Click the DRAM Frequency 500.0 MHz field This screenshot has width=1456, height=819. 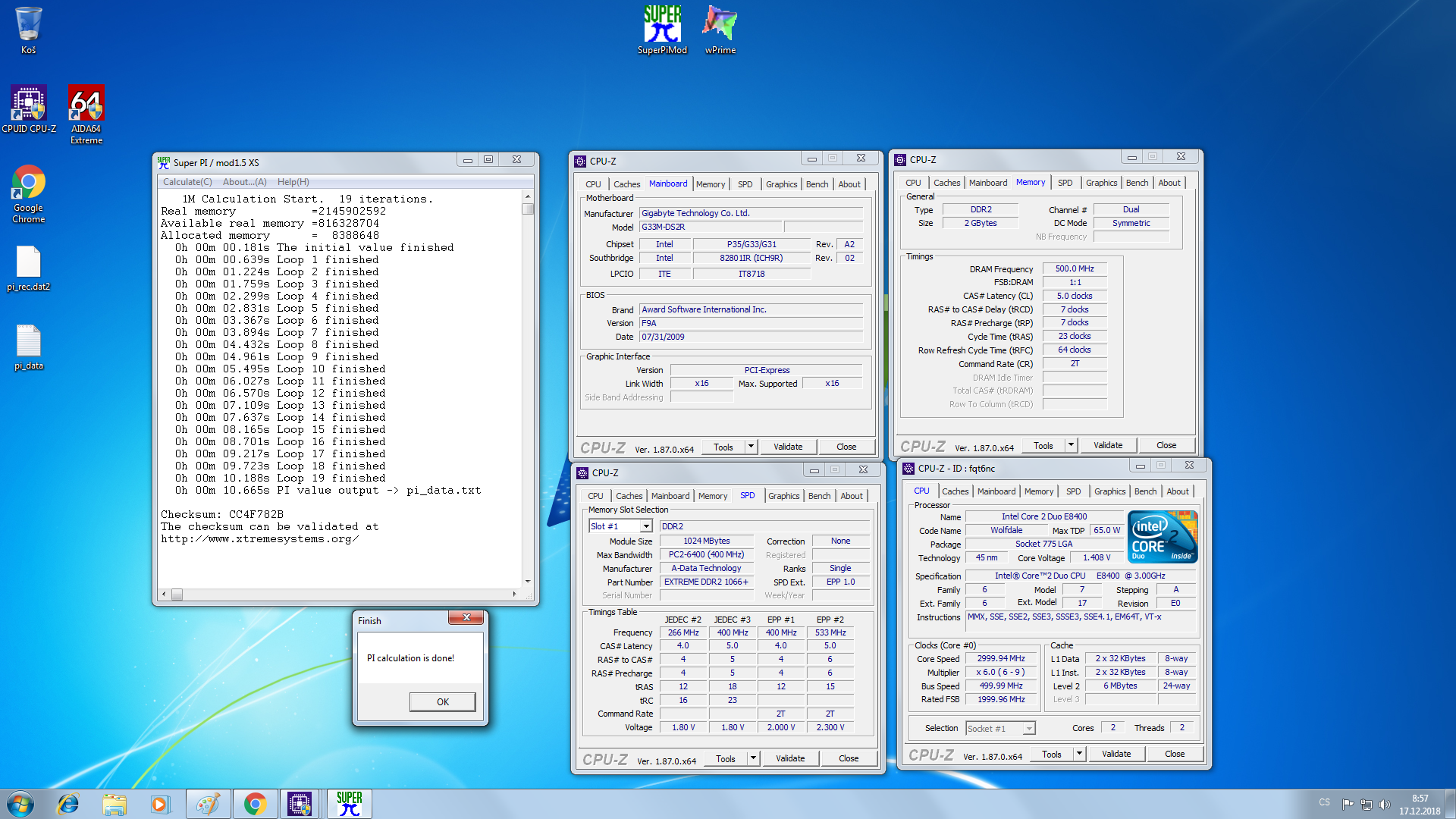(1075, 268)
